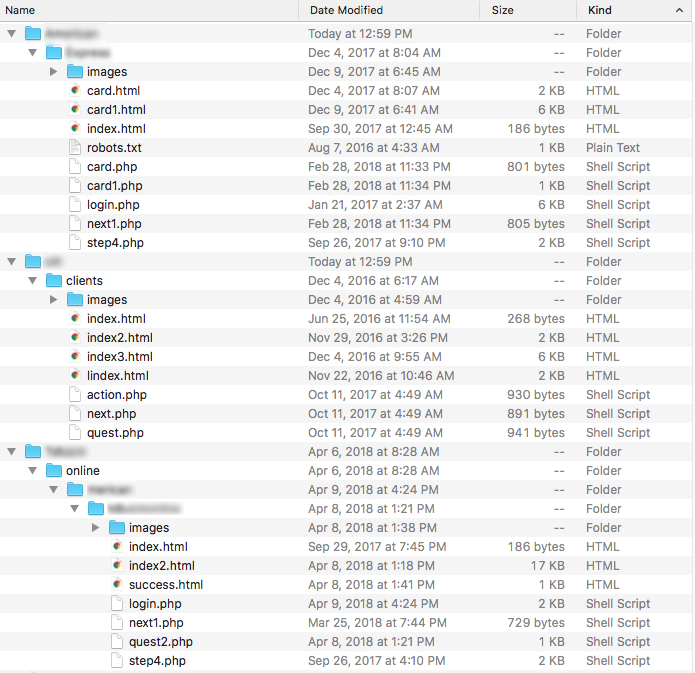Click the blue folder icon for clients
This screenshot has width=695, height=673.
point(54,281)
